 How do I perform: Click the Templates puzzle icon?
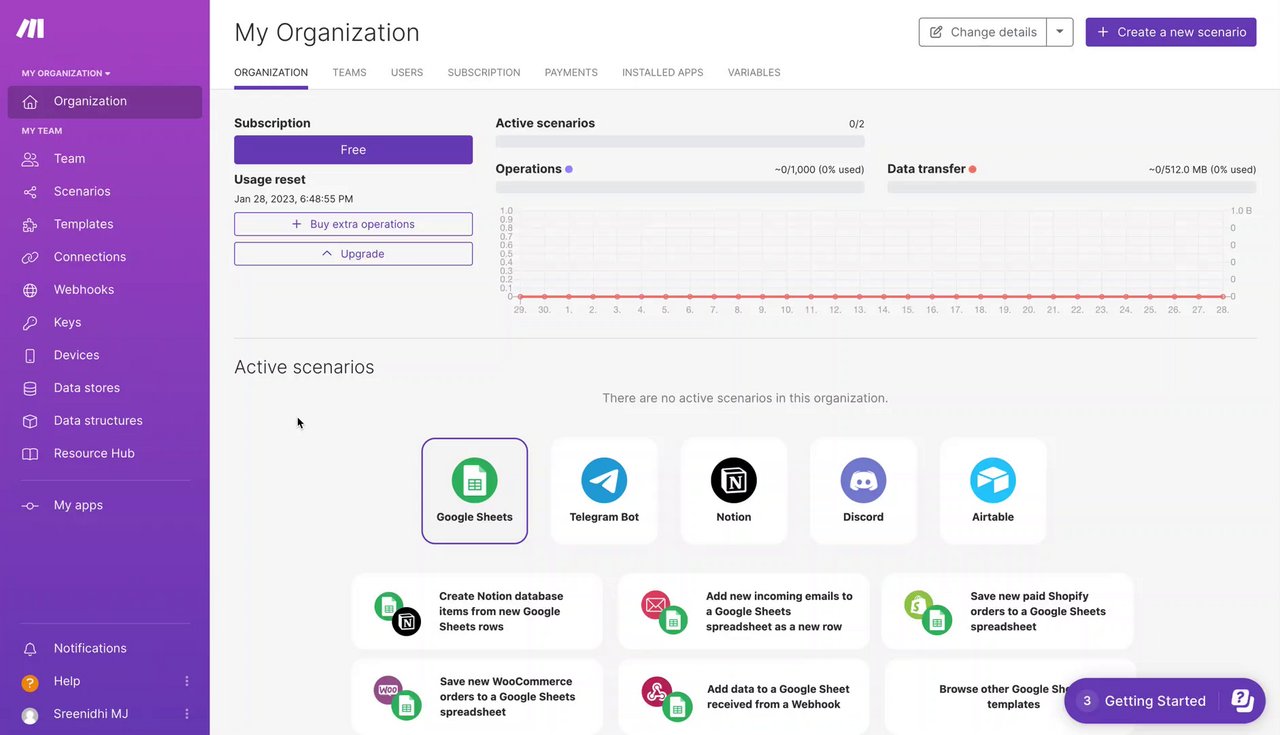pos(30,225)
